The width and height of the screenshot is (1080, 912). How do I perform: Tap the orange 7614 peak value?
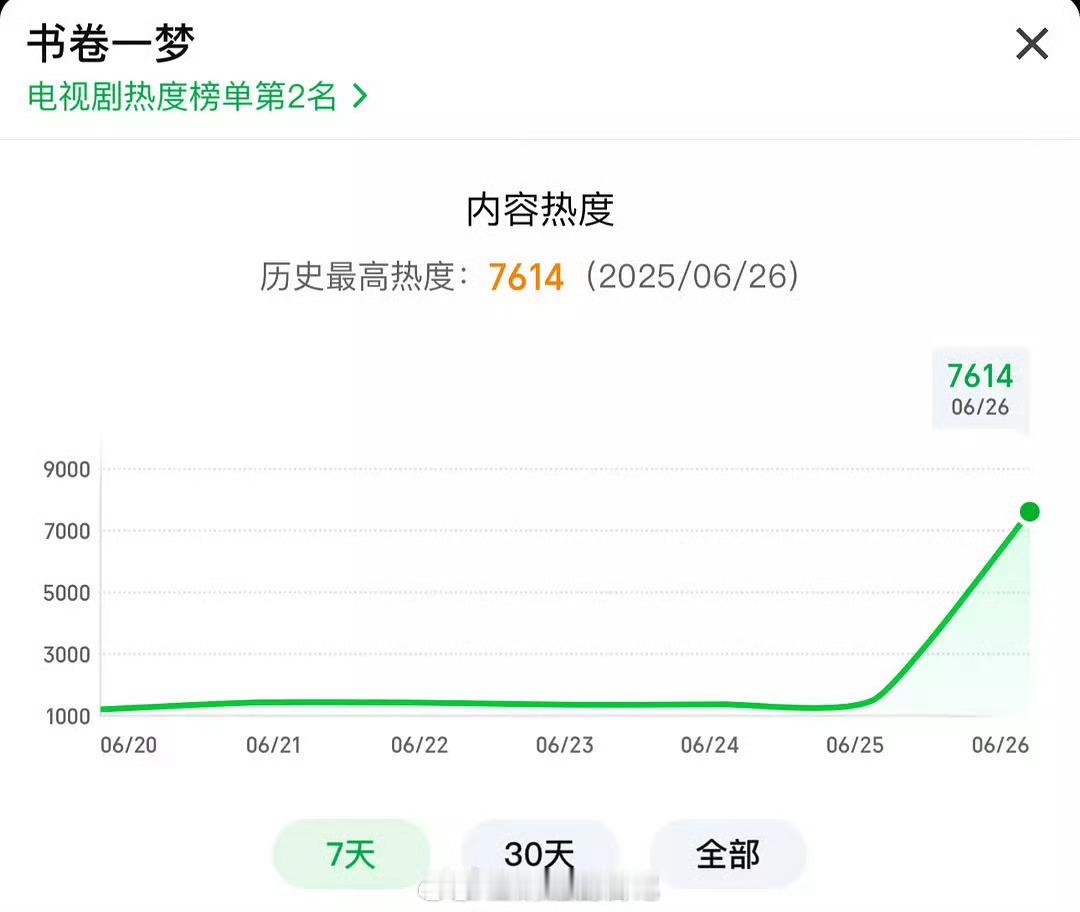[526, 277]
